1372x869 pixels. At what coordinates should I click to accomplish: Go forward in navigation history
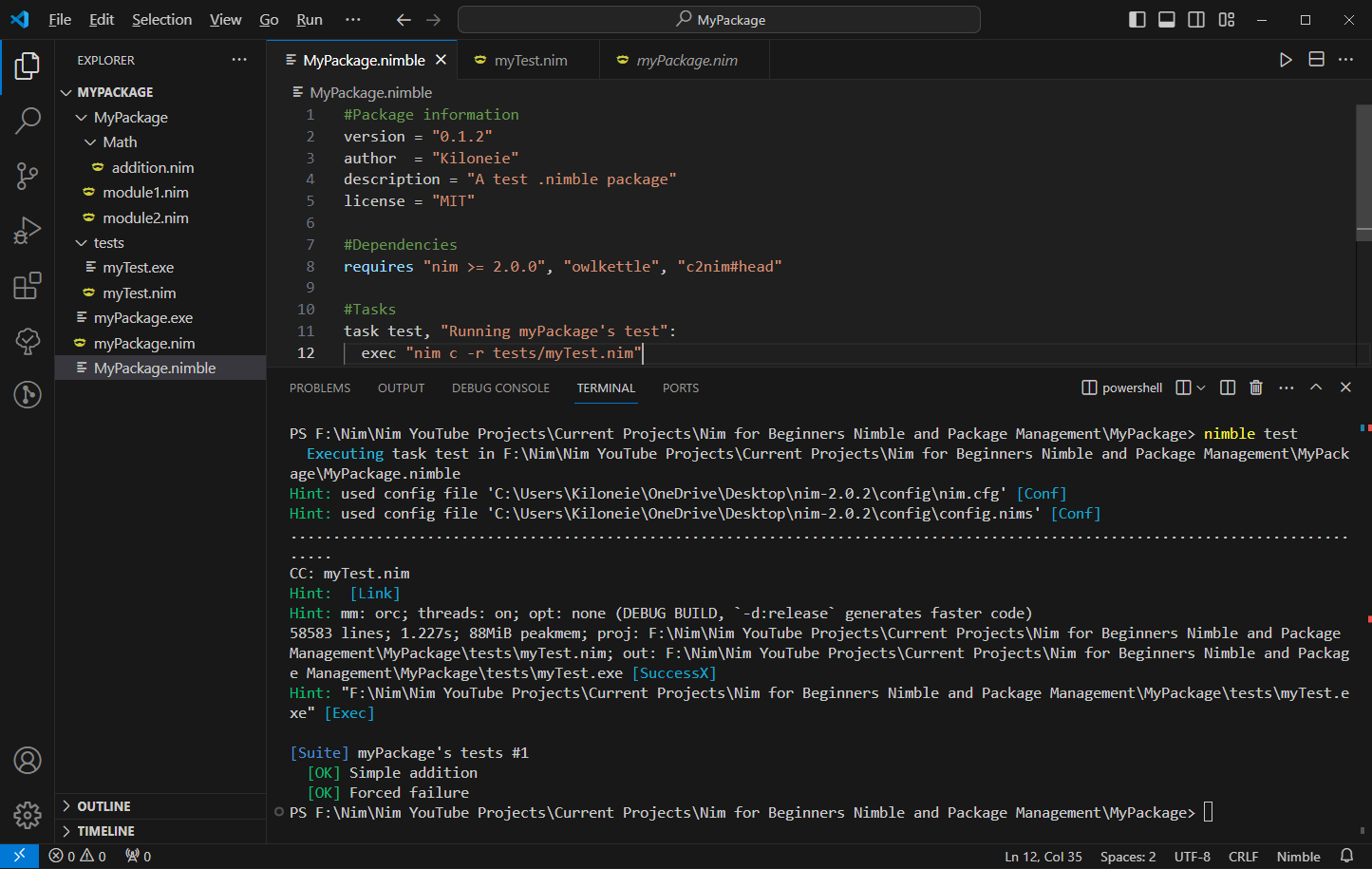[x=434, y=20]
